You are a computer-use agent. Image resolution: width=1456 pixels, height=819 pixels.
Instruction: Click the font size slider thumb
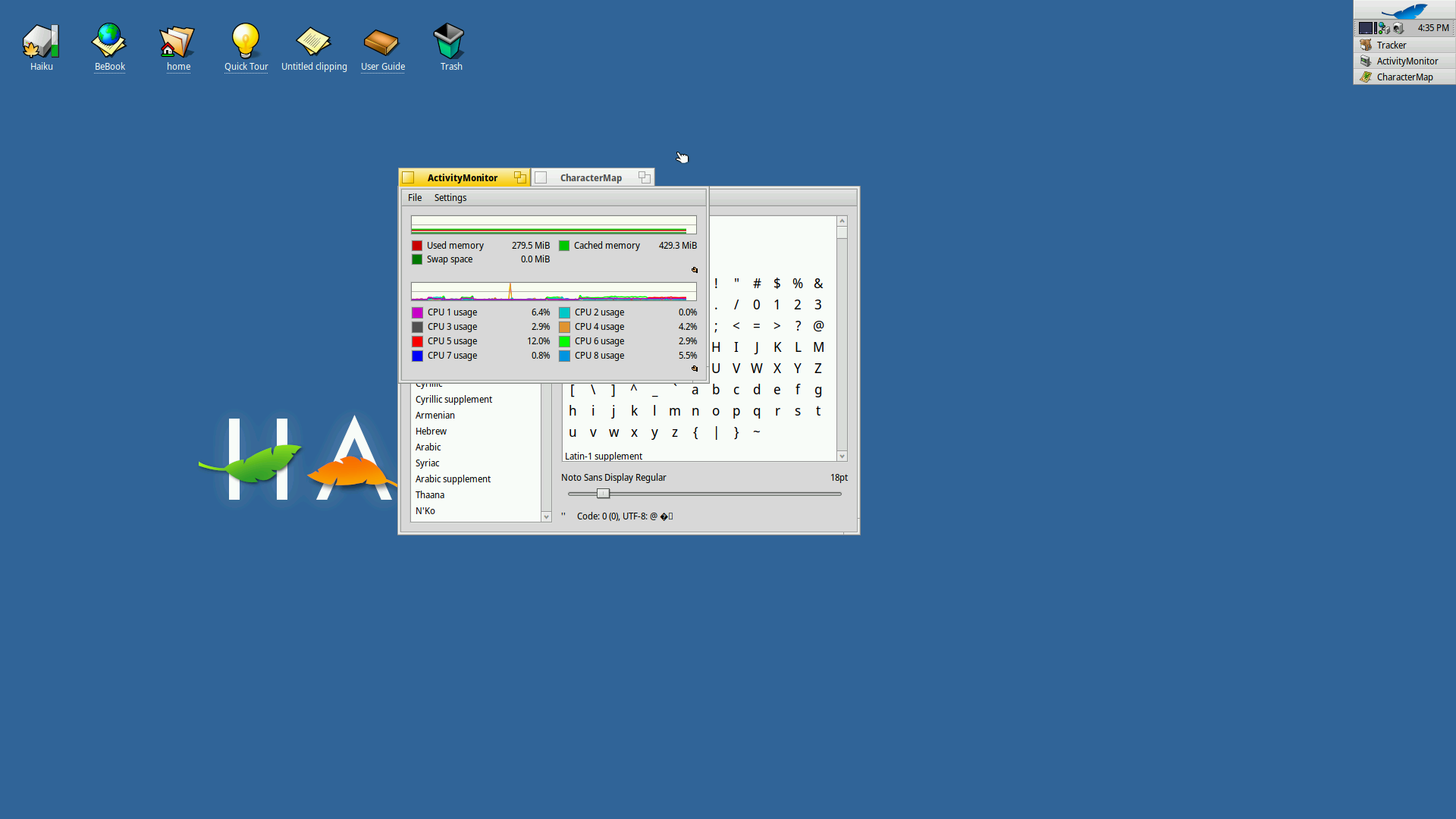tap(603, 494)
